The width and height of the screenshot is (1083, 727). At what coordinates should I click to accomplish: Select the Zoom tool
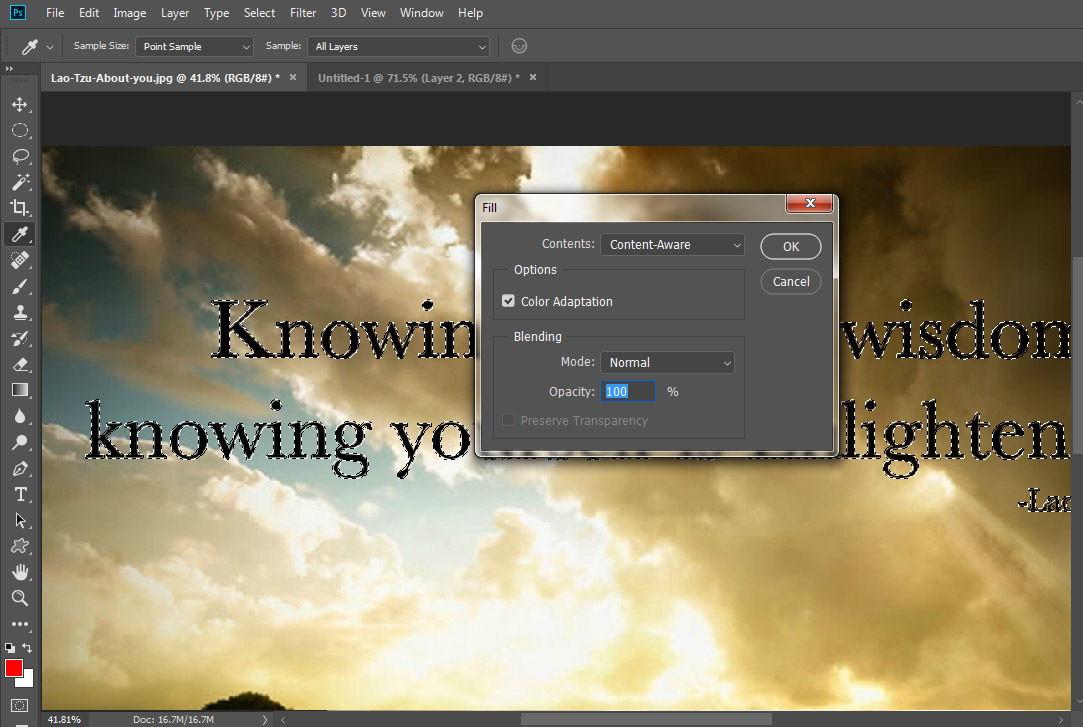pyautogui.click(x=20, y=598)
